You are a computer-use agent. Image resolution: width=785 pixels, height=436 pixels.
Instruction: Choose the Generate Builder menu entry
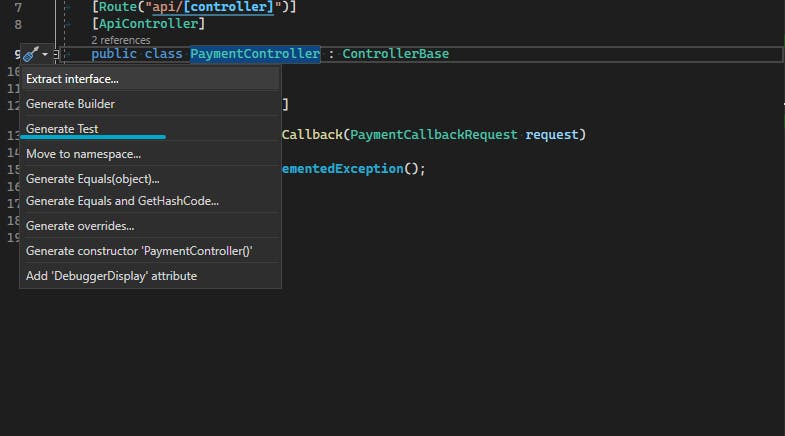pos(70,104)
